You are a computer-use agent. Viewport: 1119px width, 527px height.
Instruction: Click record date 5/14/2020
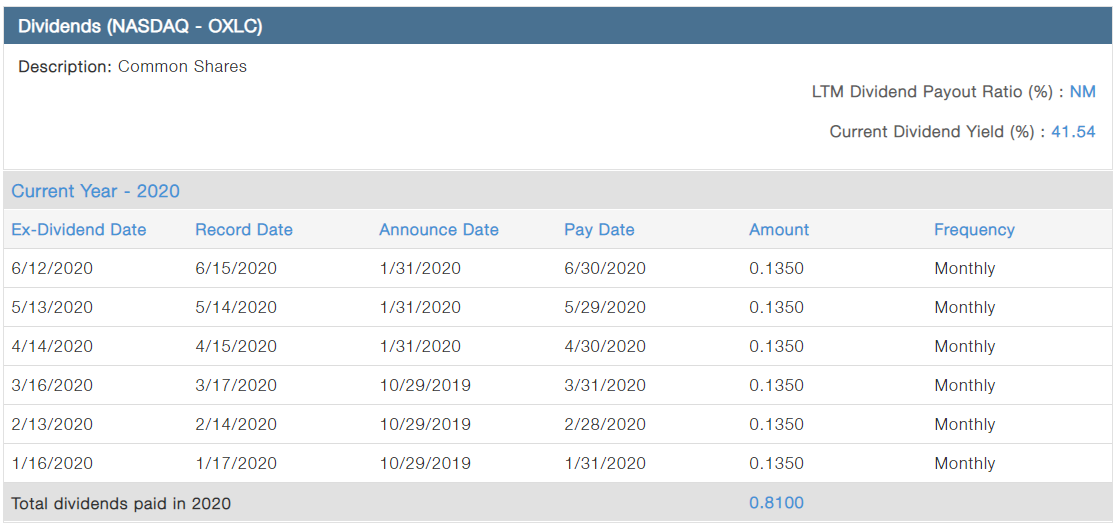pyautogui.click(x=236, y=308)
